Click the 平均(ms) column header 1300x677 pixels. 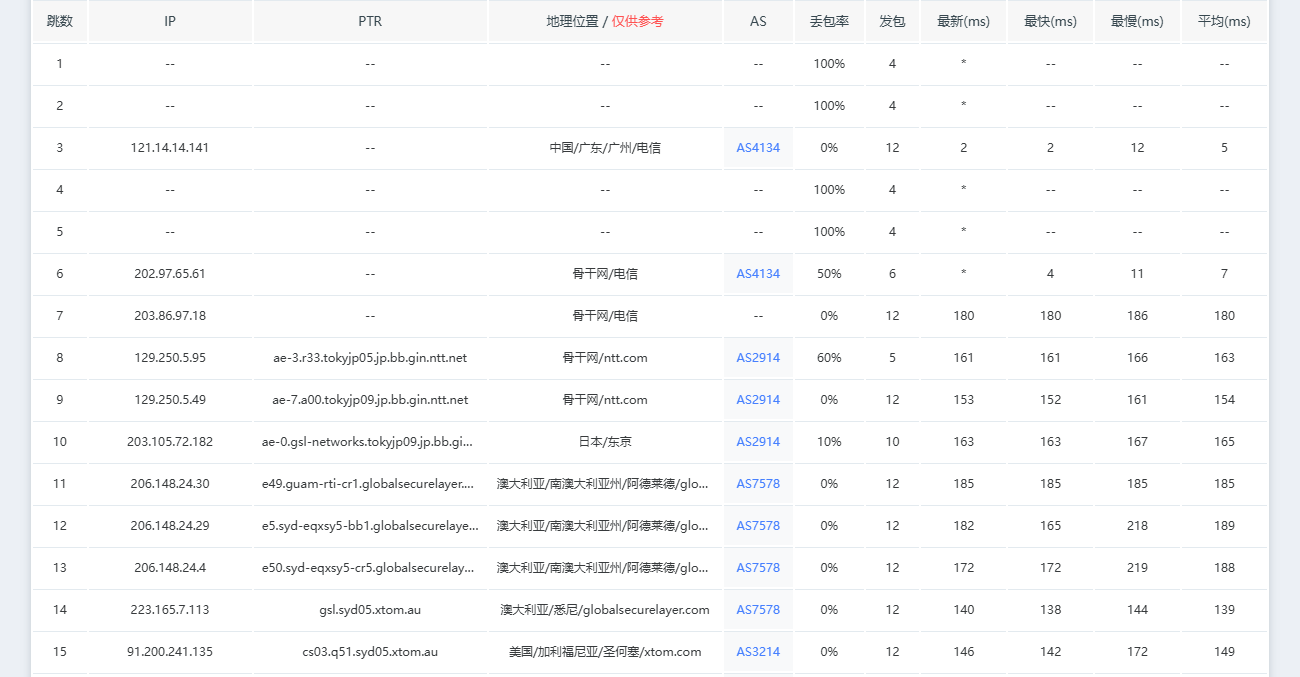coord(1224,21)
